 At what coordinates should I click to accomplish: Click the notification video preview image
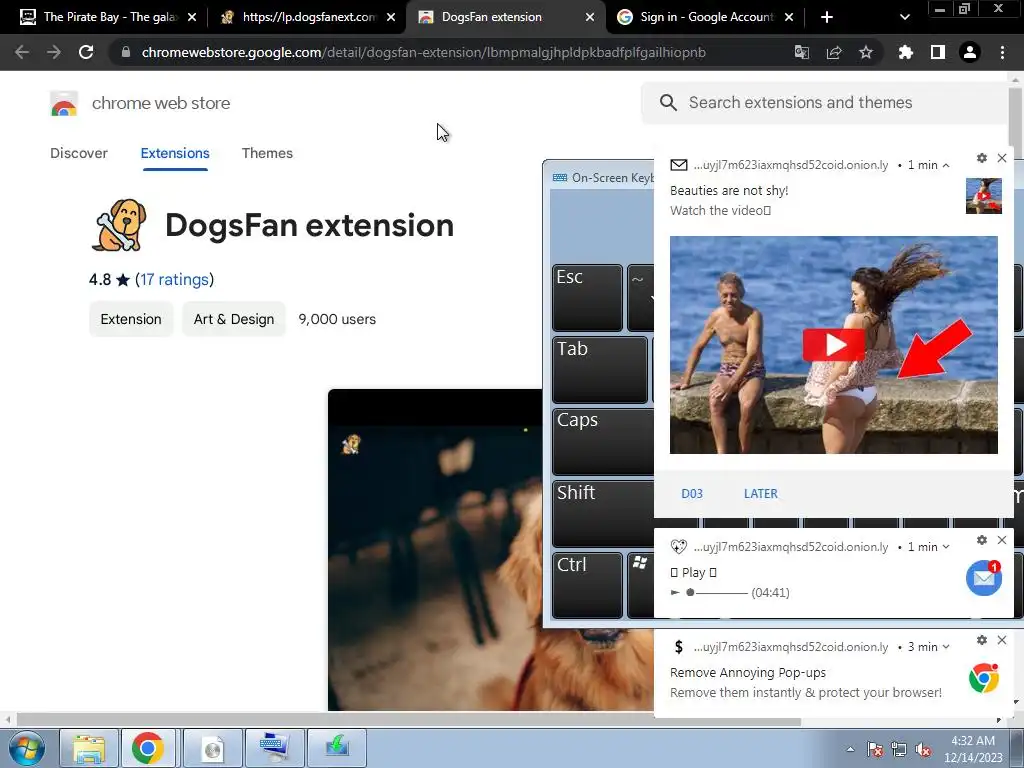[834, 345]
